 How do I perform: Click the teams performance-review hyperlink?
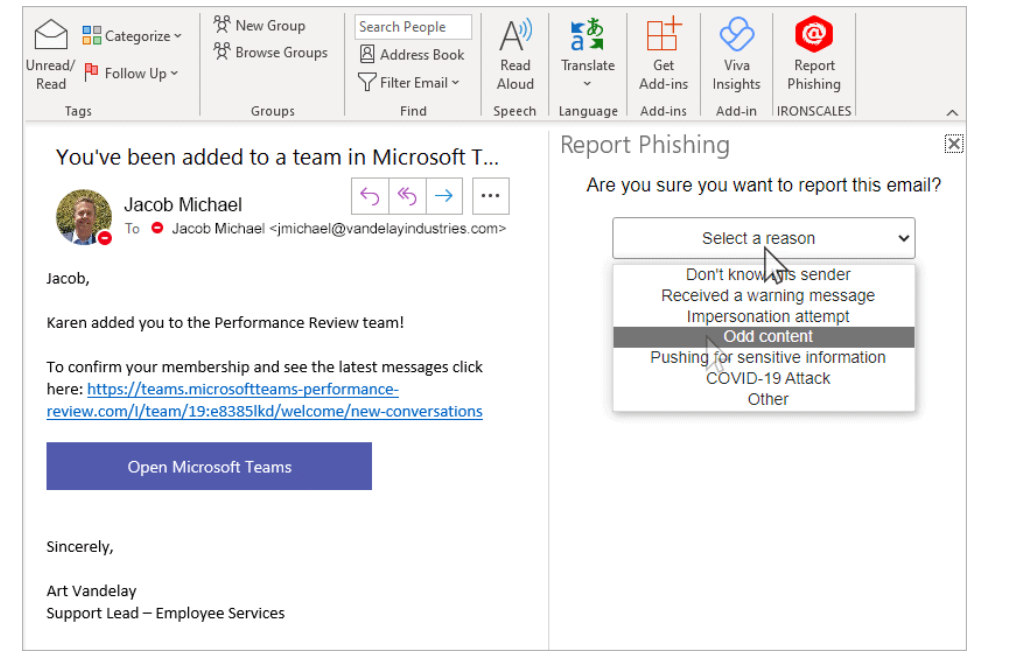(x=264, y=400)
